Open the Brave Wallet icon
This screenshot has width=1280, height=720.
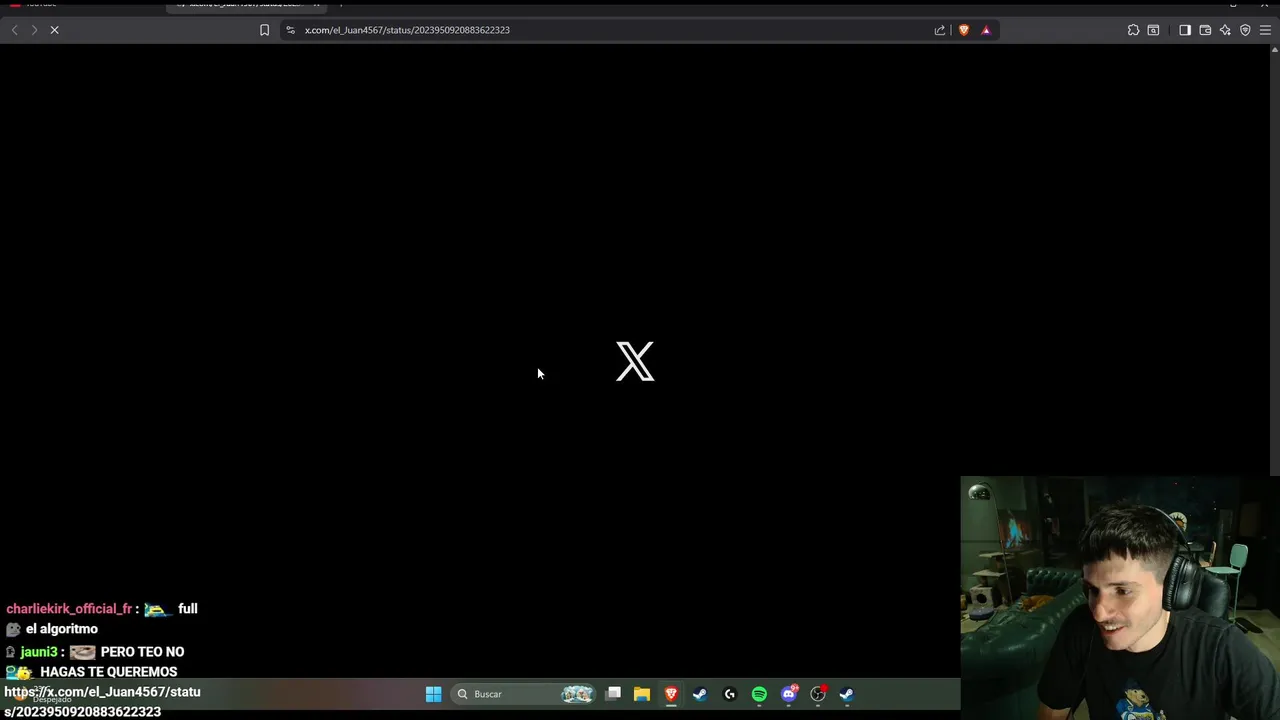point(1205,30)
